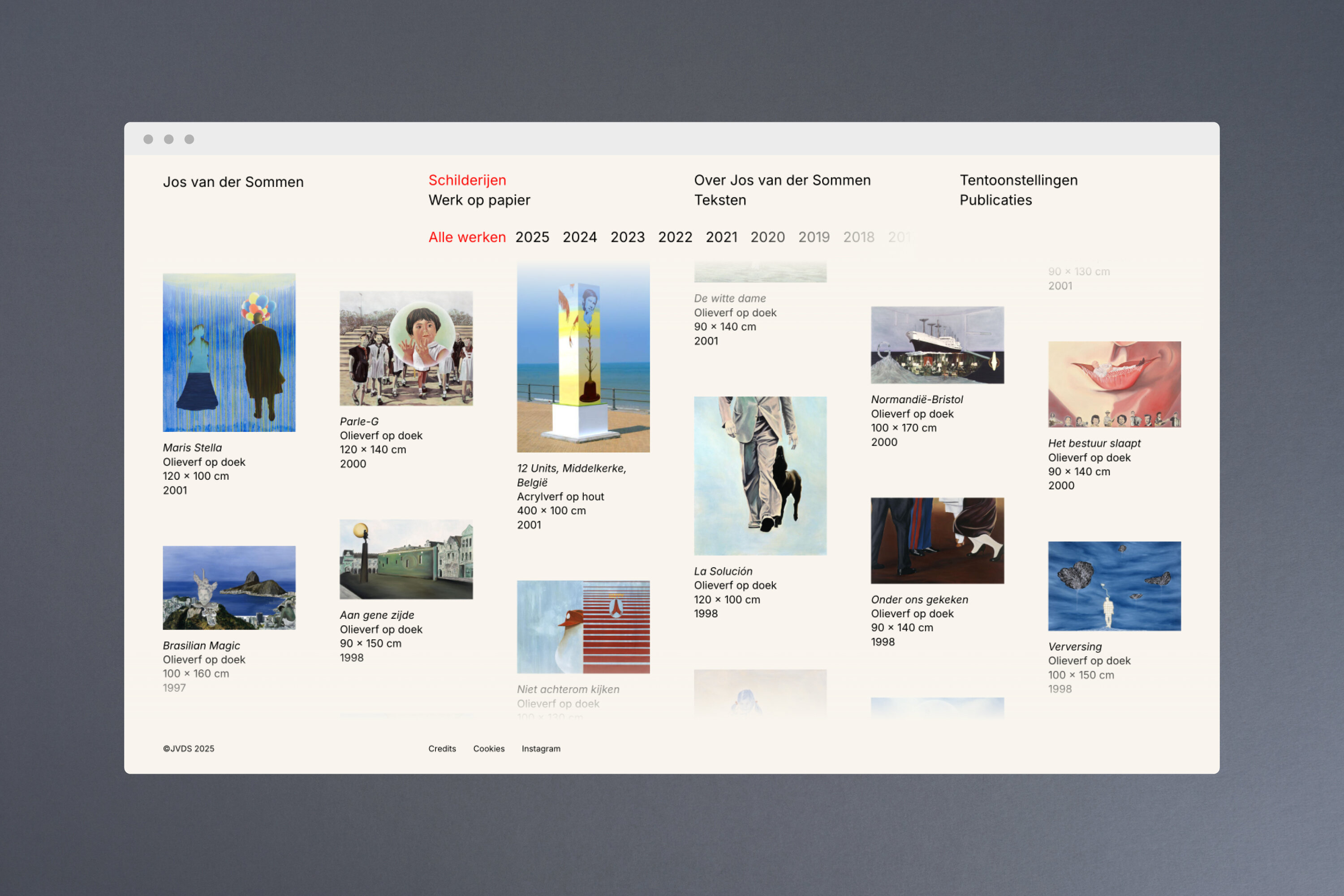1344x896 pixels.
Task: Click the Het bestuur slaapt title
Action: [1094, 443]
